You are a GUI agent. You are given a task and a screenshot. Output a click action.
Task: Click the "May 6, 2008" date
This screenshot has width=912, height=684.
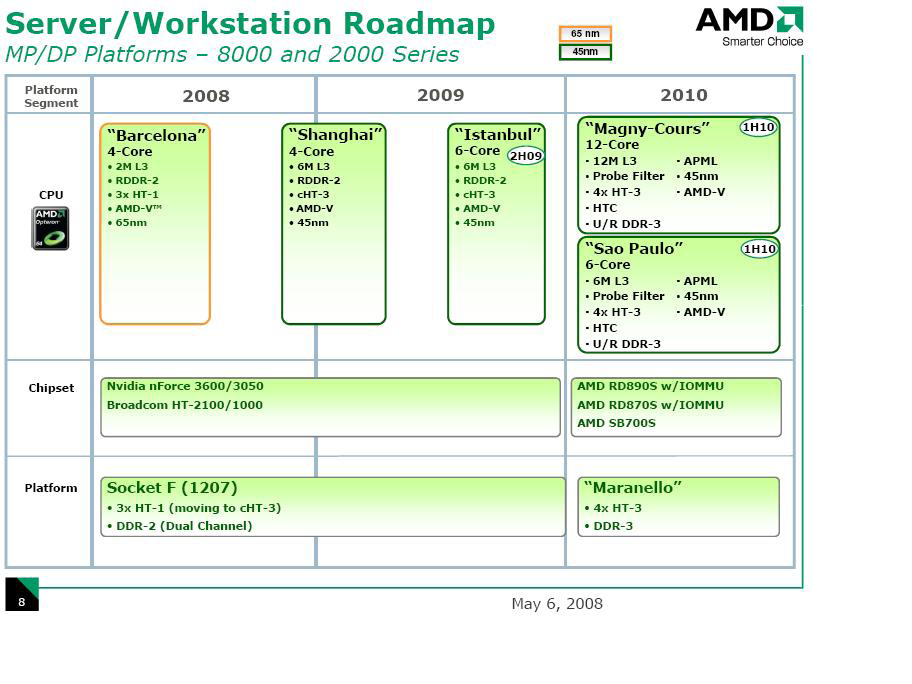click(x=557, y=604)
